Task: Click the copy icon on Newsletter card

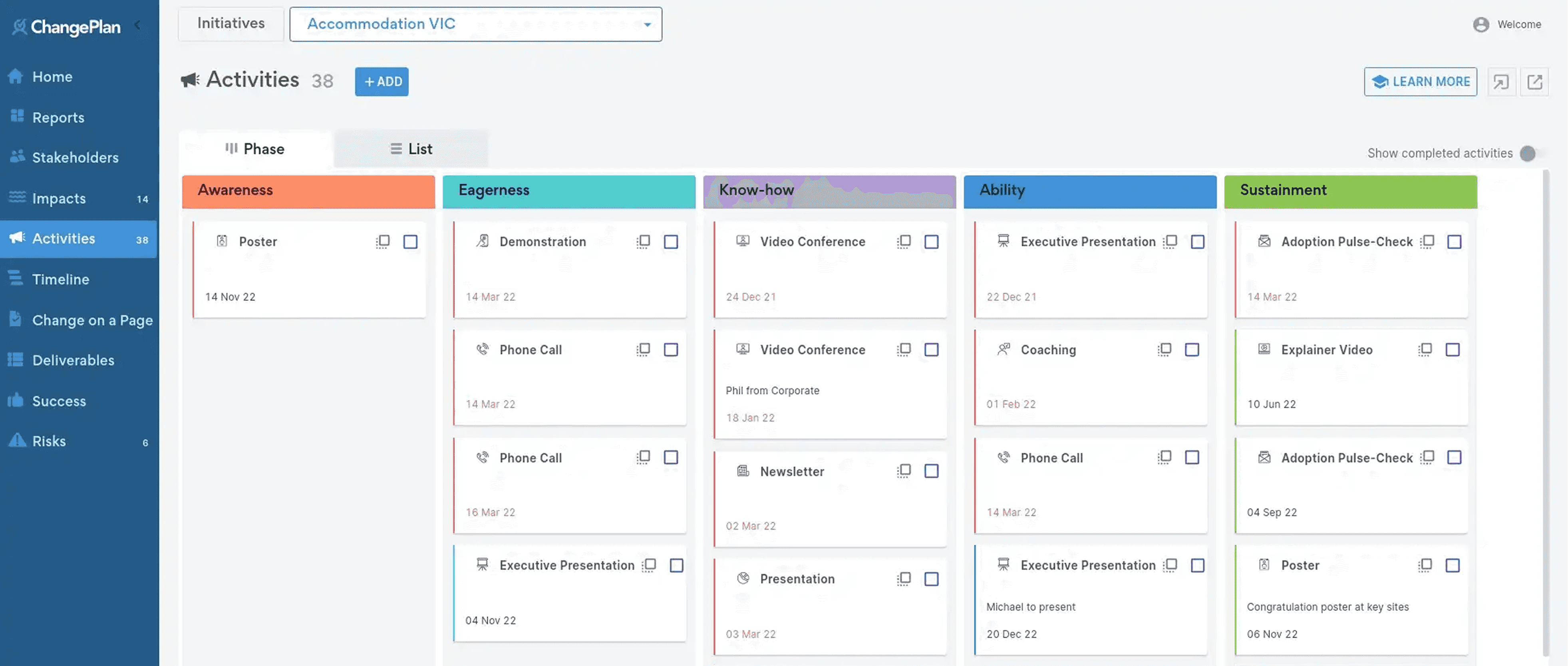Action: click(904, 471)
